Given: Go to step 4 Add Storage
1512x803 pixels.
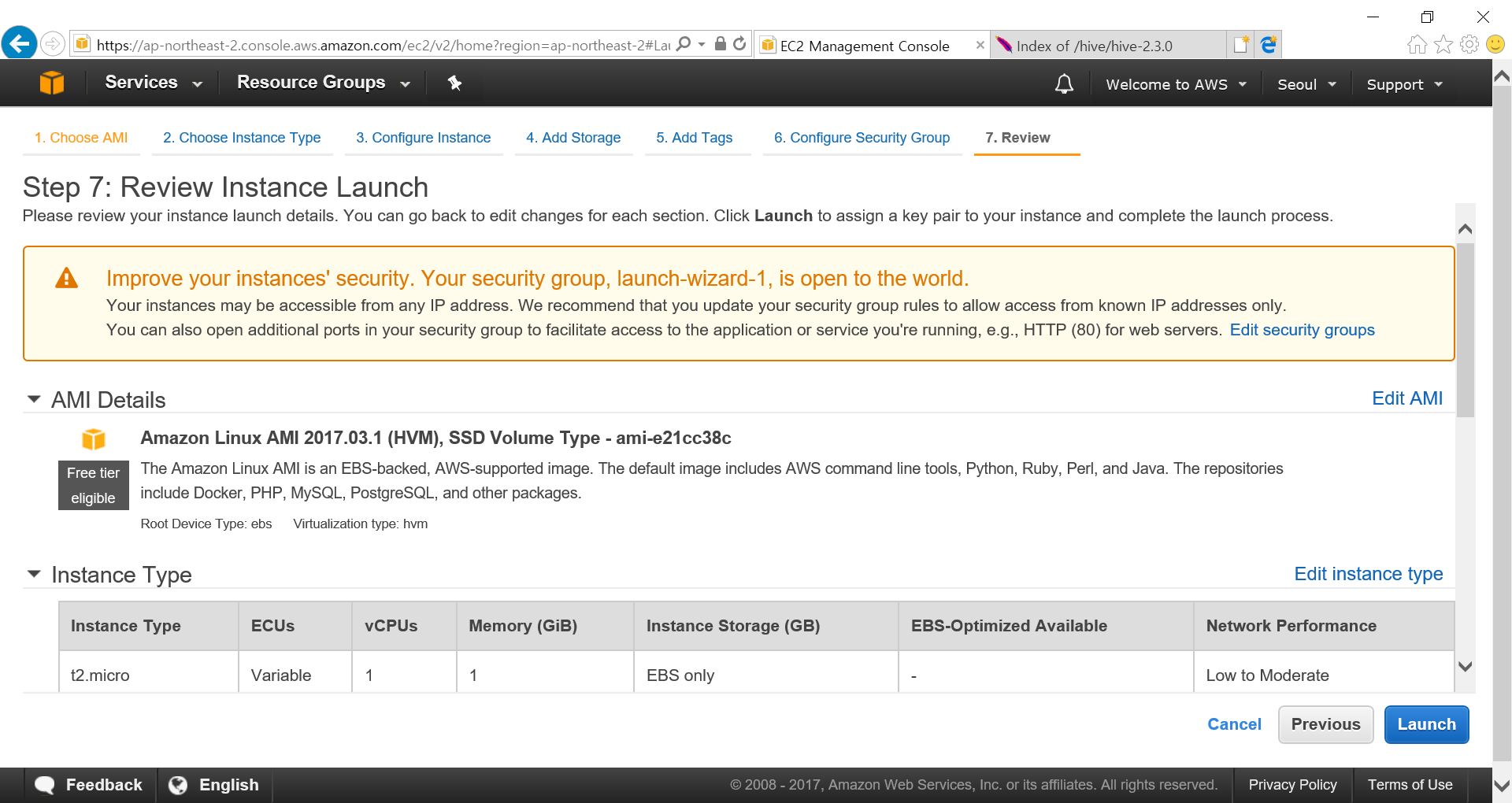Looking at the screenshot, I should [x=573, y=138].
